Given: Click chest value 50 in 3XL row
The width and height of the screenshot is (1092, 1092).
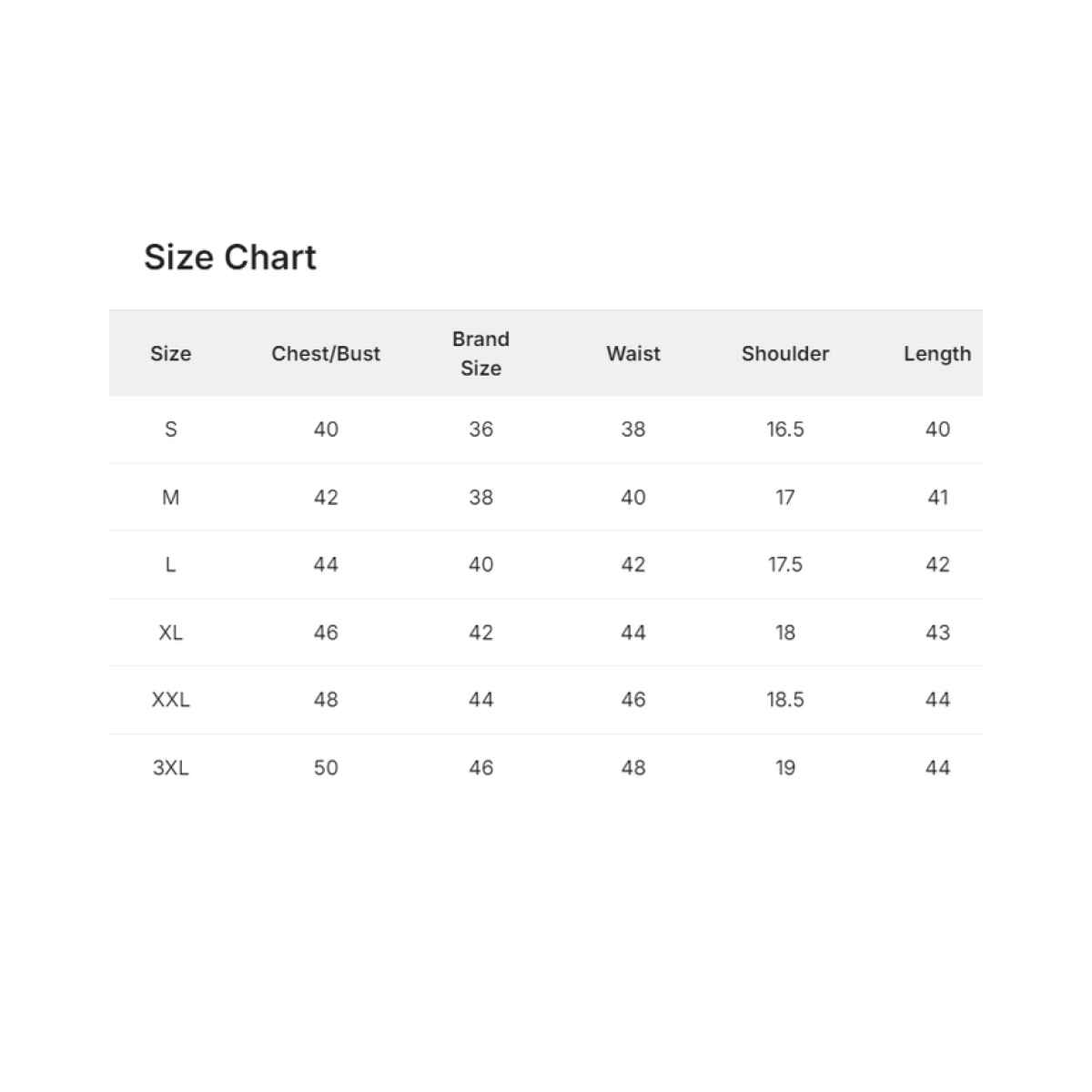Looking at the screenshot, I should point(326,768).
